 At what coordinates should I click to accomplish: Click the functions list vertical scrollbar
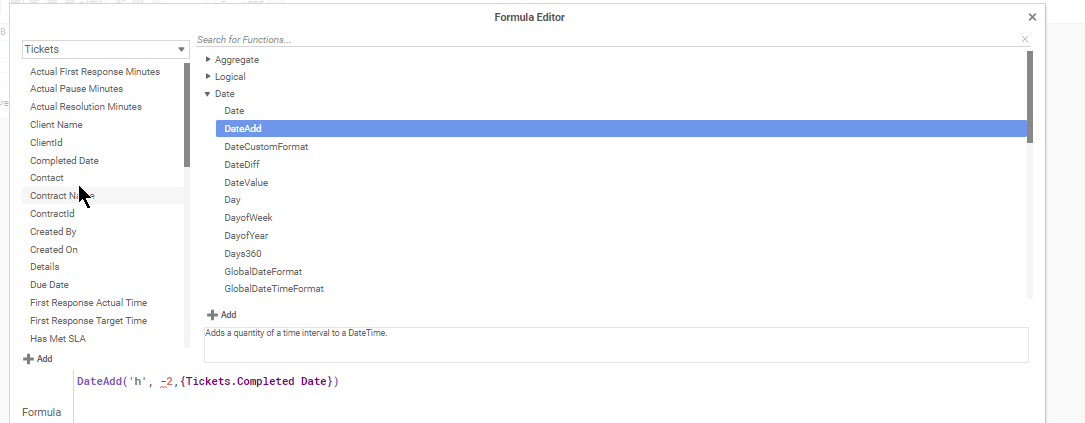[1030, 97]
